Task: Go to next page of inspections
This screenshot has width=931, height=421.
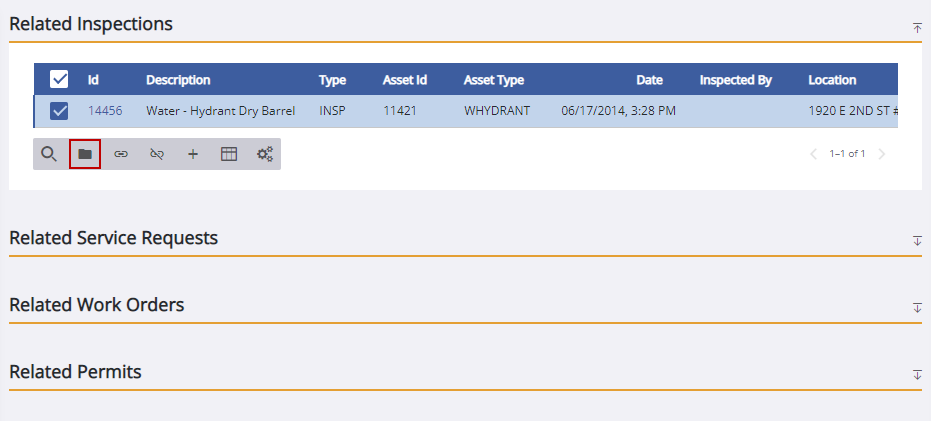Action: pyautogui.click(x=881, y=154)
